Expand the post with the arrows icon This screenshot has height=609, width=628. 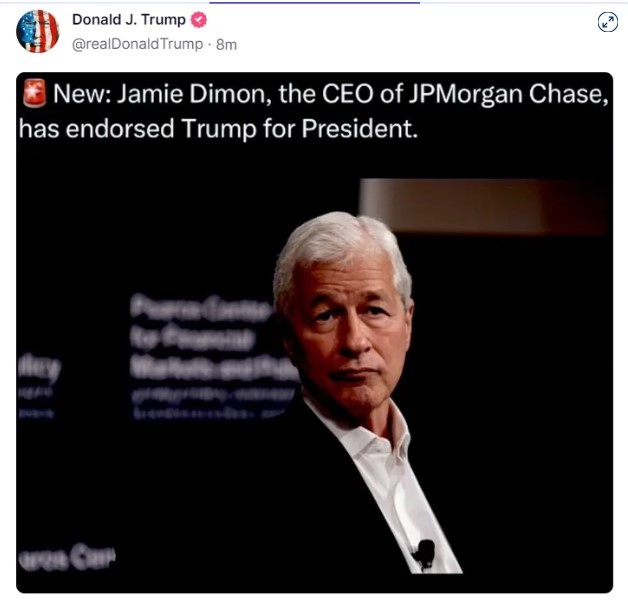coord(608,22)
